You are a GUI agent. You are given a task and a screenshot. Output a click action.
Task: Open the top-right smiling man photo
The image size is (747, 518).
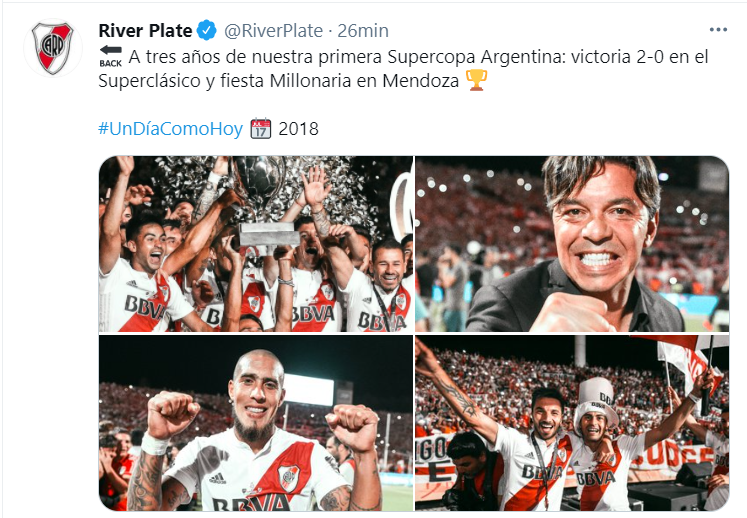(x=572, y=244)
